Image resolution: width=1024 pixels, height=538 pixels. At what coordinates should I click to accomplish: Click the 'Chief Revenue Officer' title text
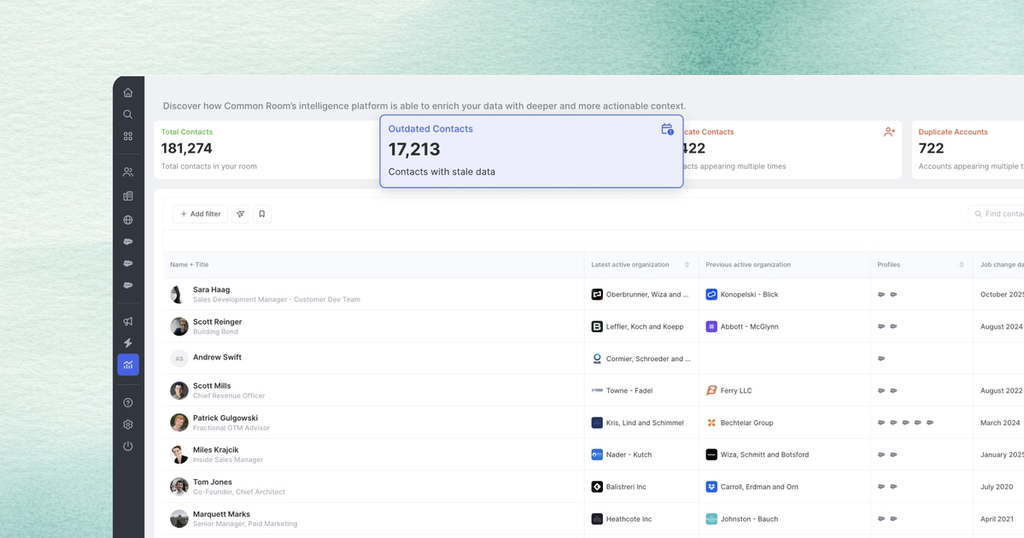click(229, 396)
